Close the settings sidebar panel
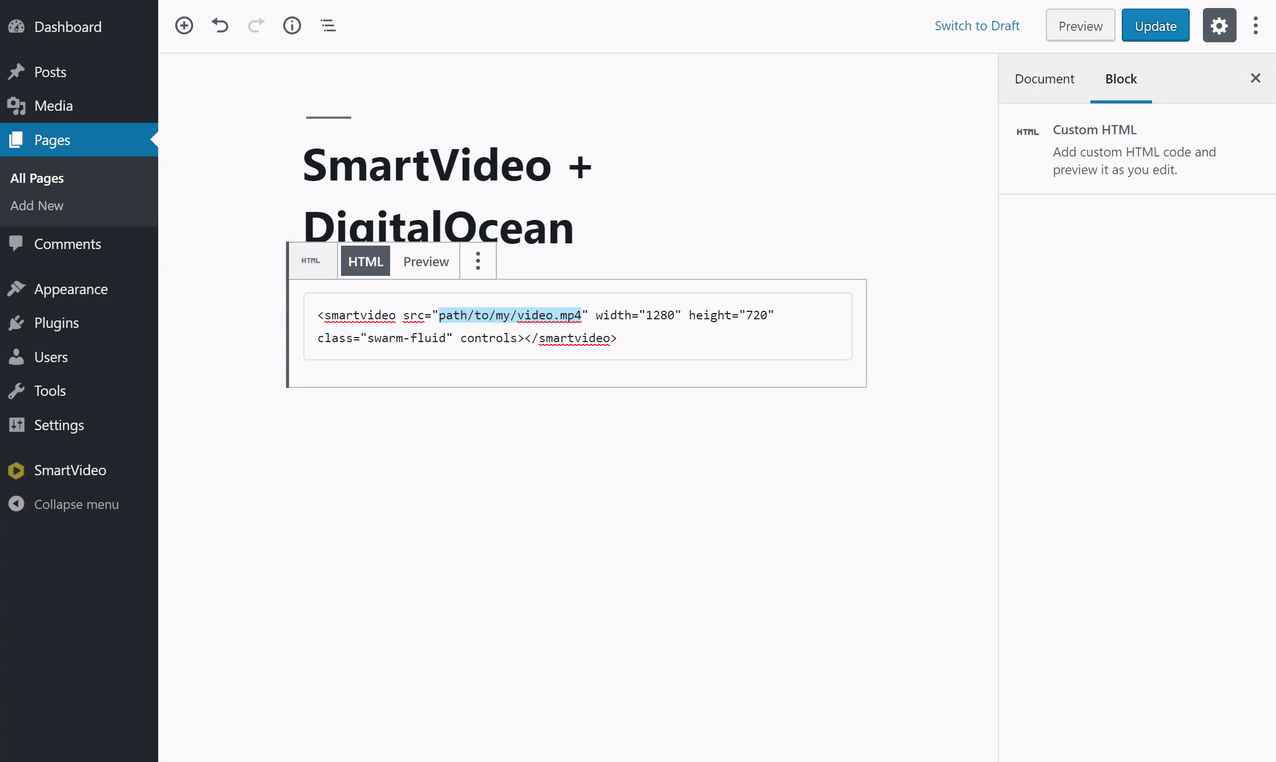Viewport: 1276px width, 762px height. (x=1256, y=78)
